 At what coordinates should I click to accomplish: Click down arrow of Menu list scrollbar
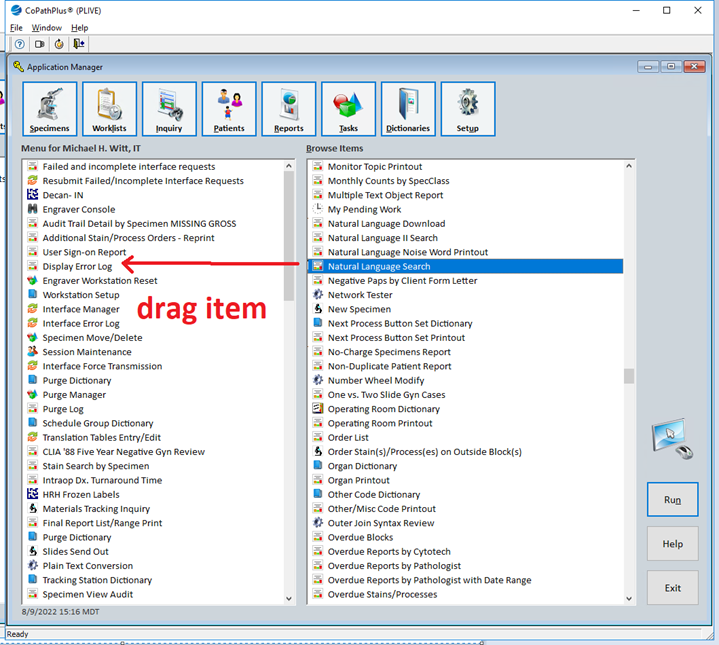[x=289, y=598]
